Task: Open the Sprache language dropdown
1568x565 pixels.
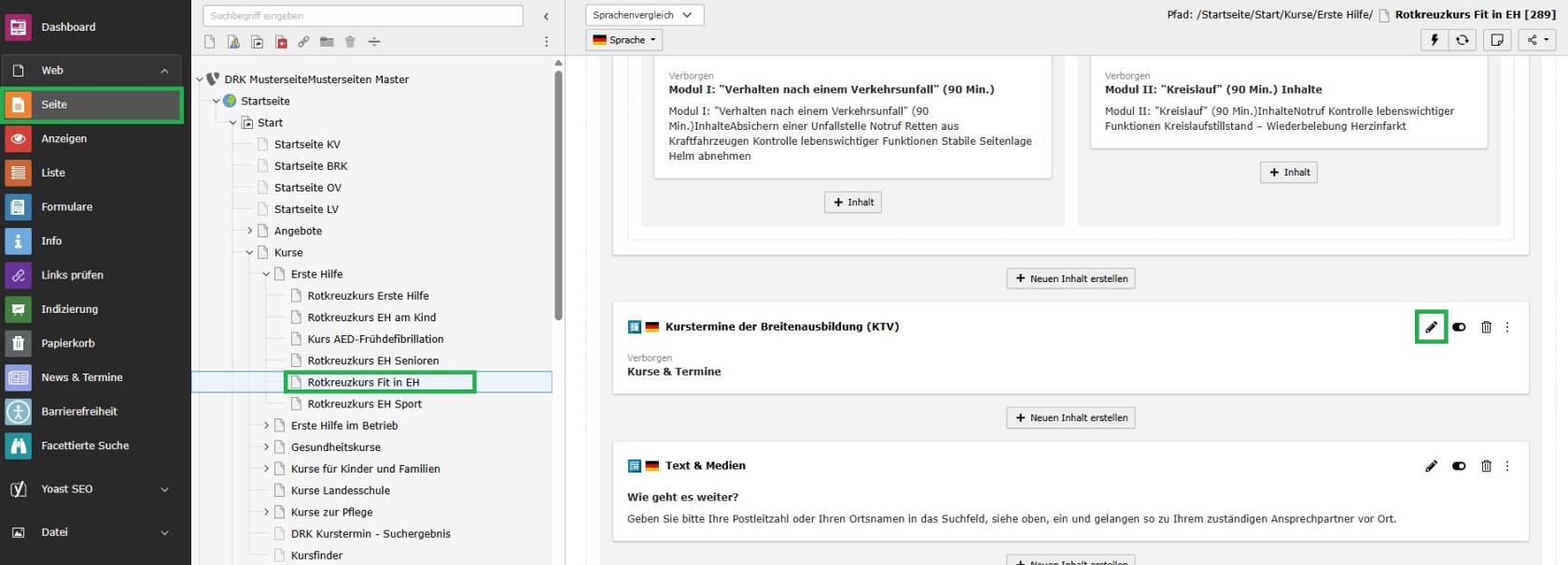Action: click(624, 40)
